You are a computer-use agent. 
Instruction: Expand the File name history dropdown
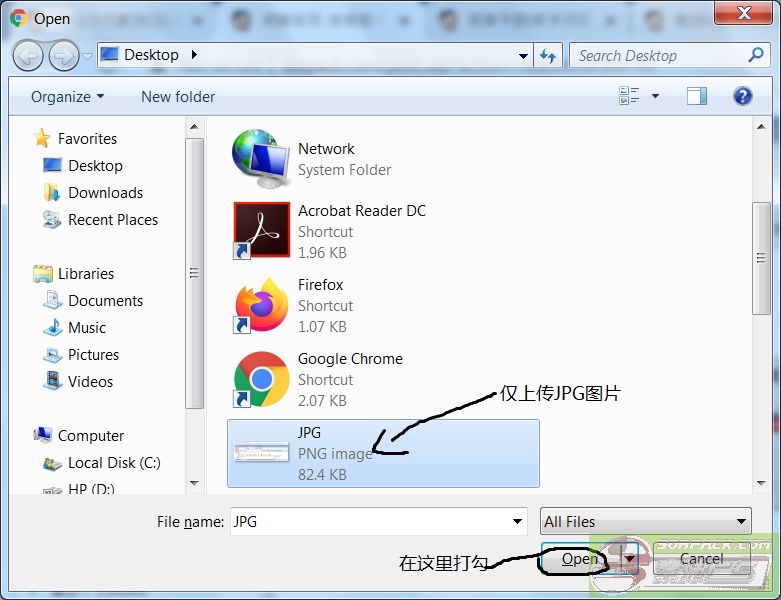[517, 521]
